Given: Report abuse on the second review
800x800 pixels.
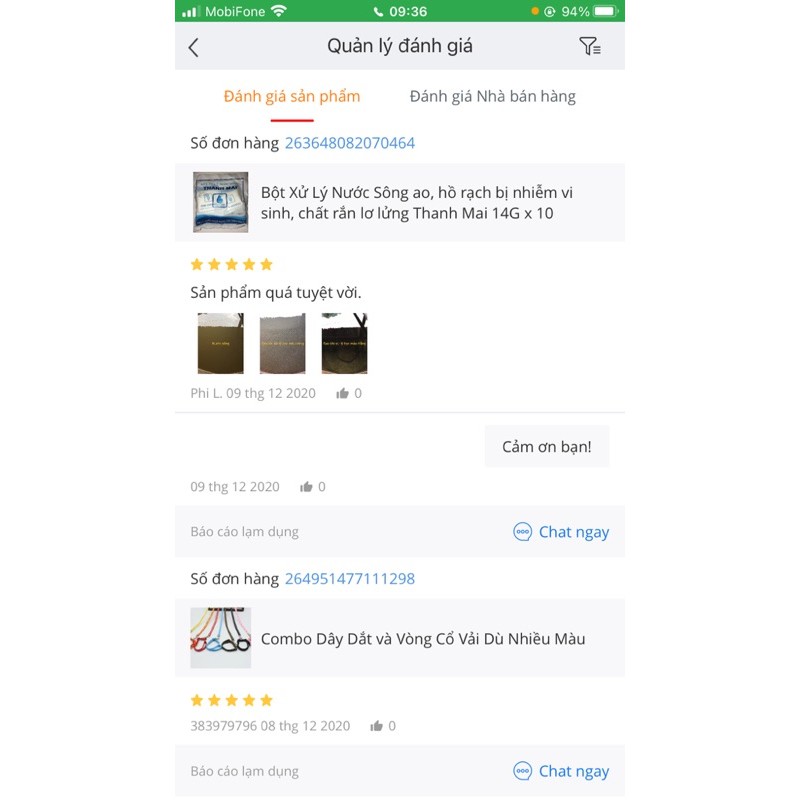Looking at the screenshot, I should pyautogui.click(x=244, y=771).
